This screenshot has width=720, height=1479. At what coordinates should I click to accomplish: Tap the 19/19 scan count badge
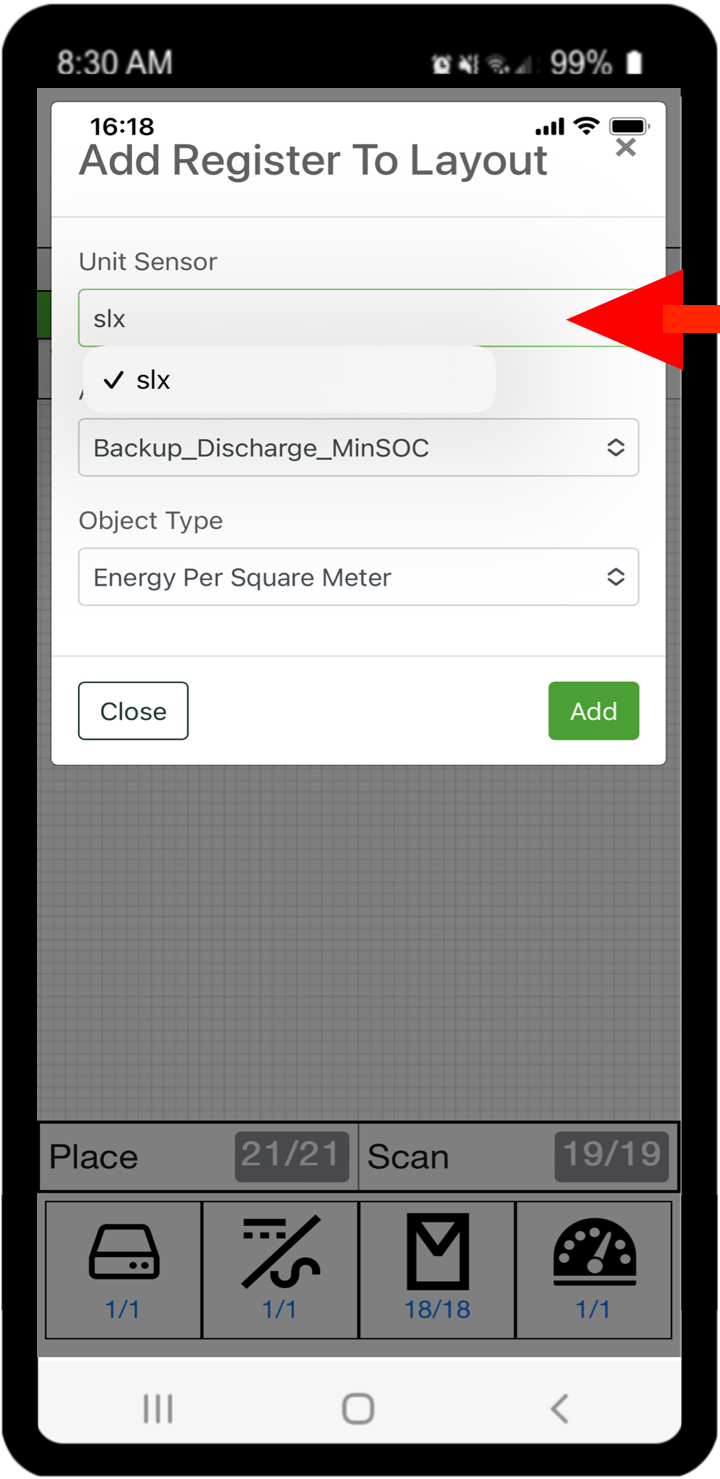point(611,1156)
